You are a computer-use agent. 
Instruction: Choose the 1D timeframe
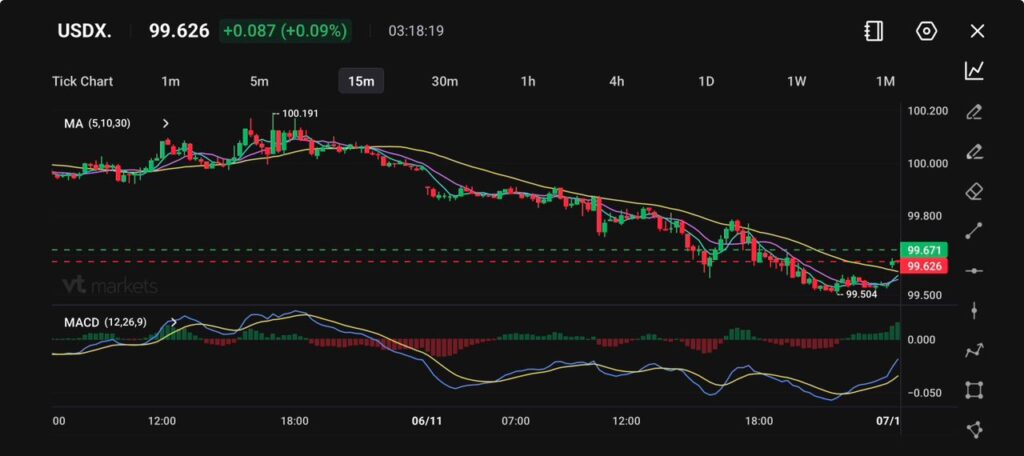coord(705,81)
